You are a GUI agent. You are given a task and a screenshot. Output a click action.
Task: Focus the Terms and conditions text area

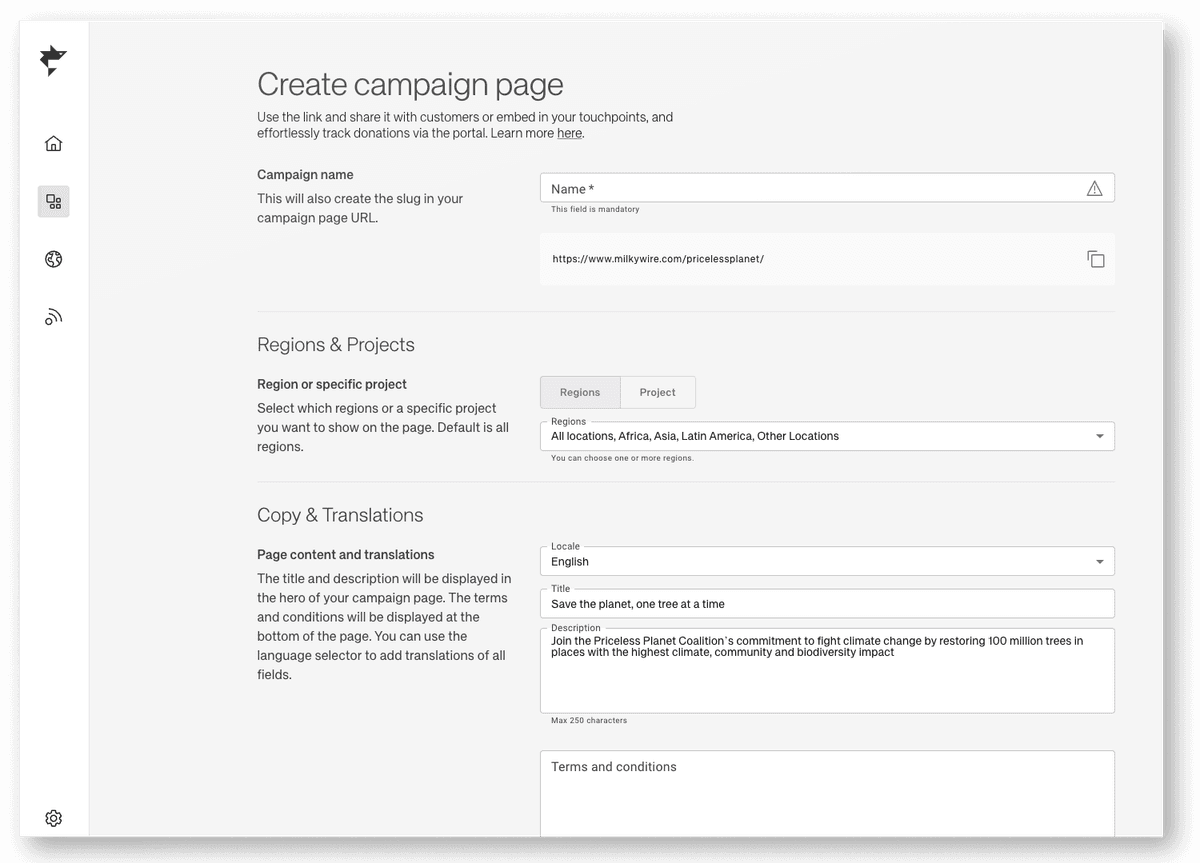tap(826, 795)
